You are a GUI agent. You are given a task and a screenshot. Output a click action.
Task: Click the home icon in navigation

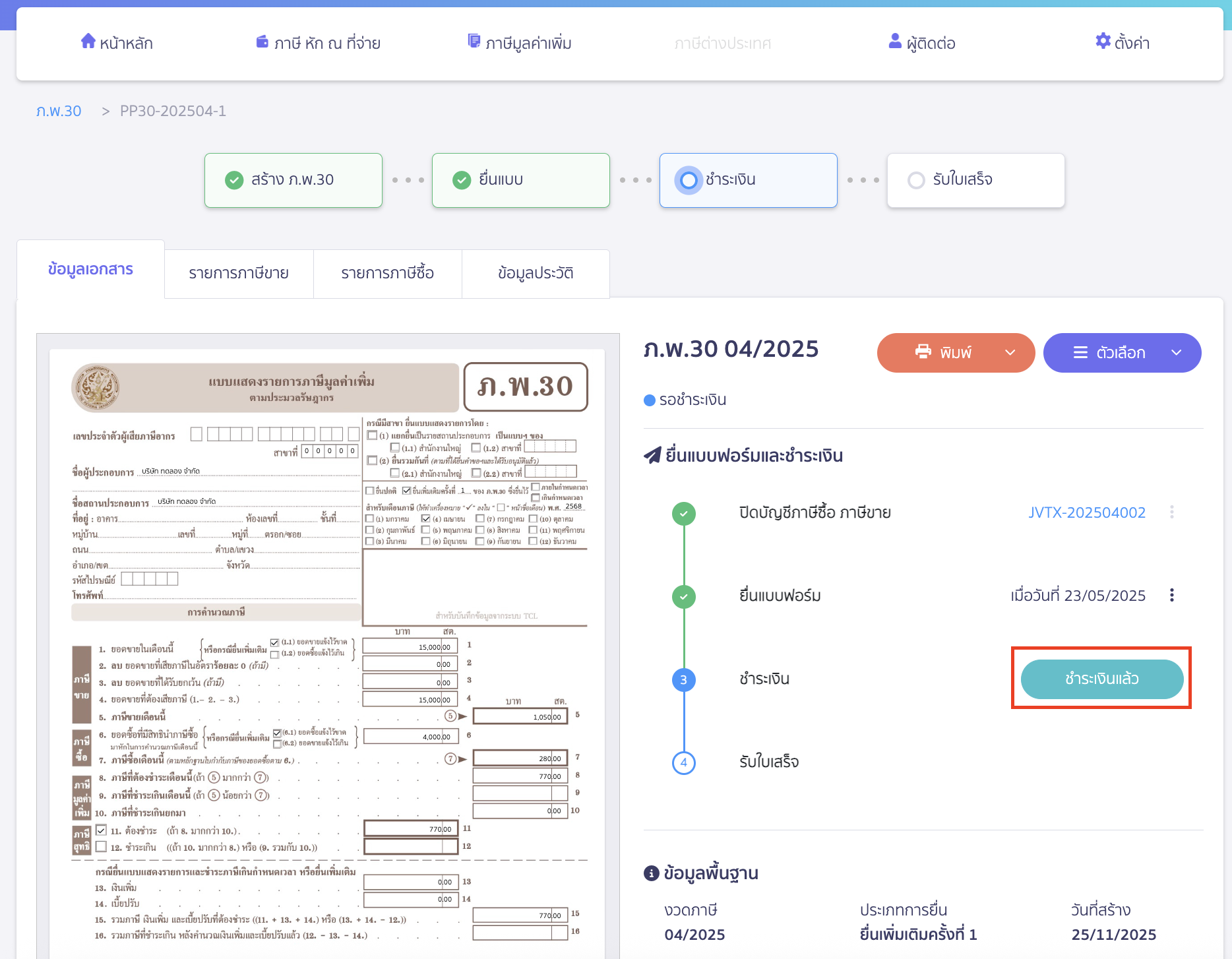[88, 42]
